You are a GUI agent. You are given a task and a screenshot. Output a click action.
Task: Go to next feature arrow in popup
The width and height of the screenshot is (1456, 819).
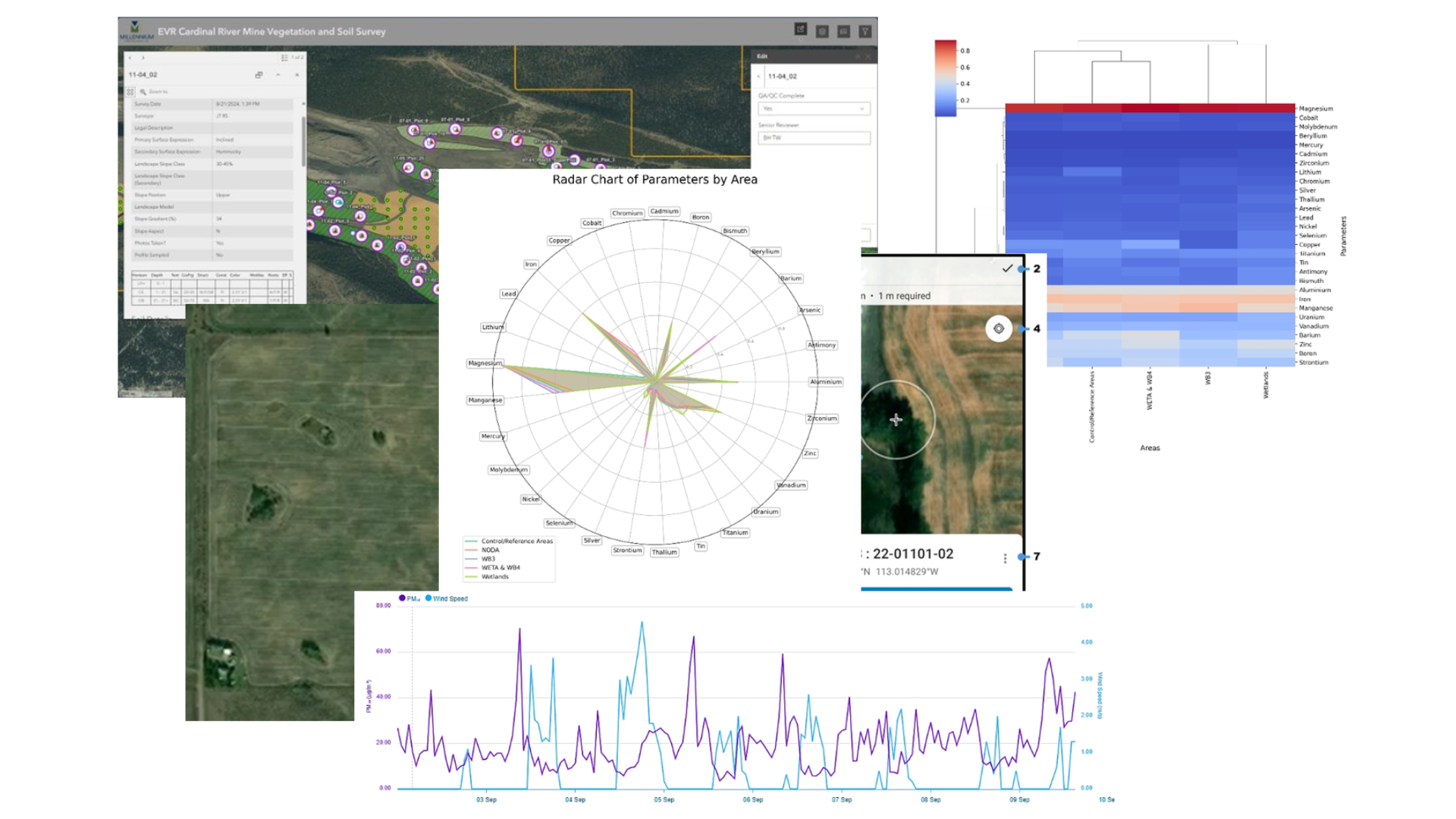tap(143, 58)
